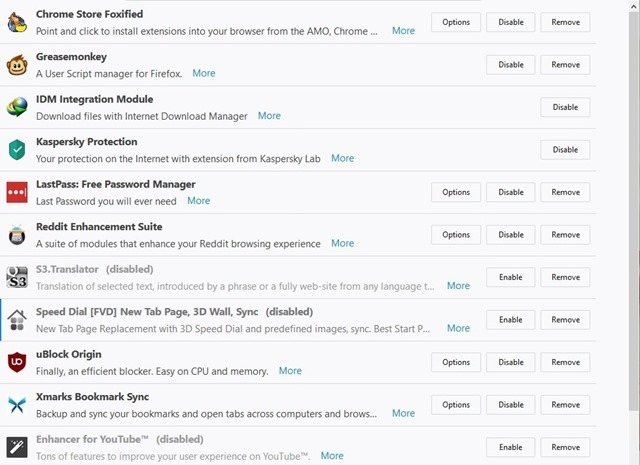This screenshot has height=465, width=640.
Task: Click the Xmarks Bookmark Sync icon
Action: pyautogui.click(x=17, y=405)
